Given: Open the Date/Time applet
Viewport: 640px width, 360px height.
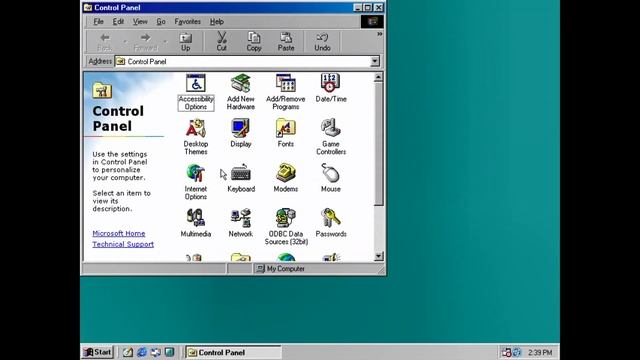Looking at the screenshot, I should click(x=331, y=88).
